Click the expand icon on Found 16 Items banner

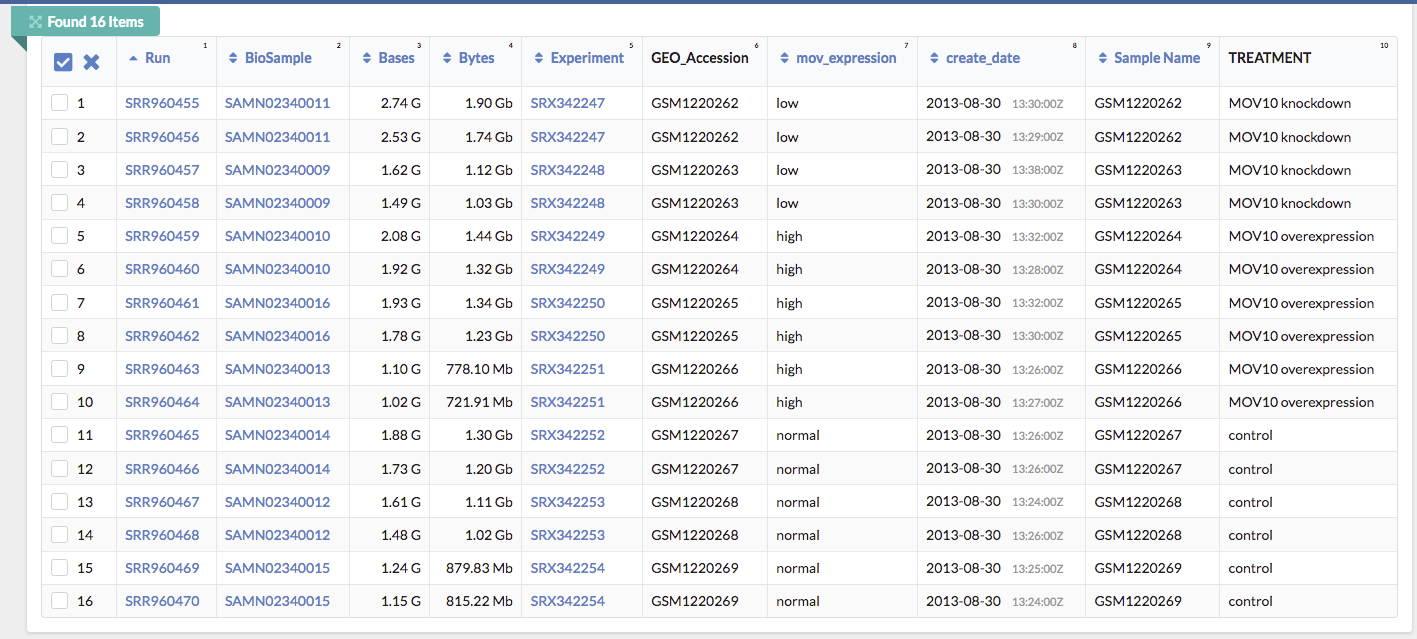click(36, 20)
